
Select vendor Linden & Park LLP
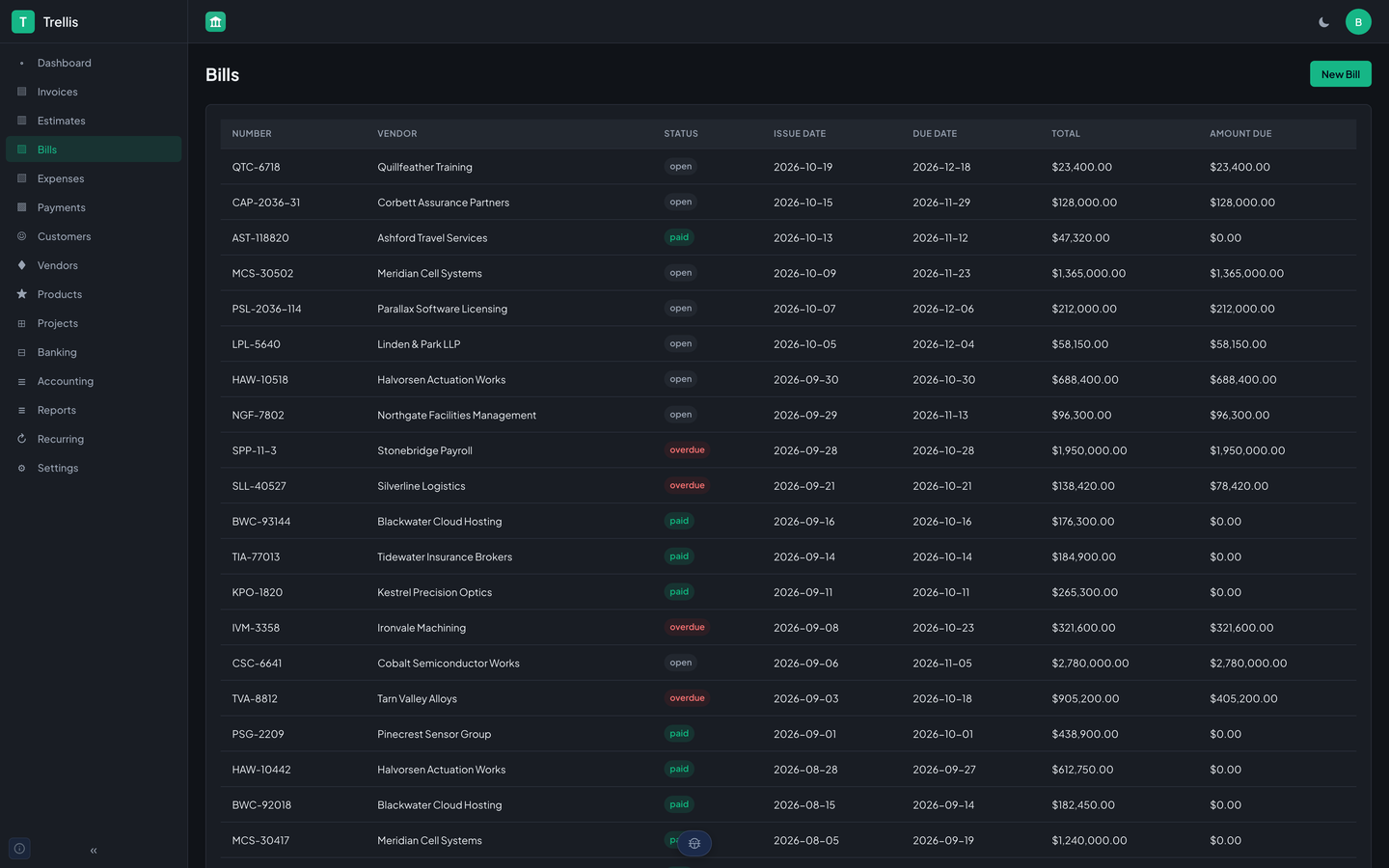click(x=419, y=344)
